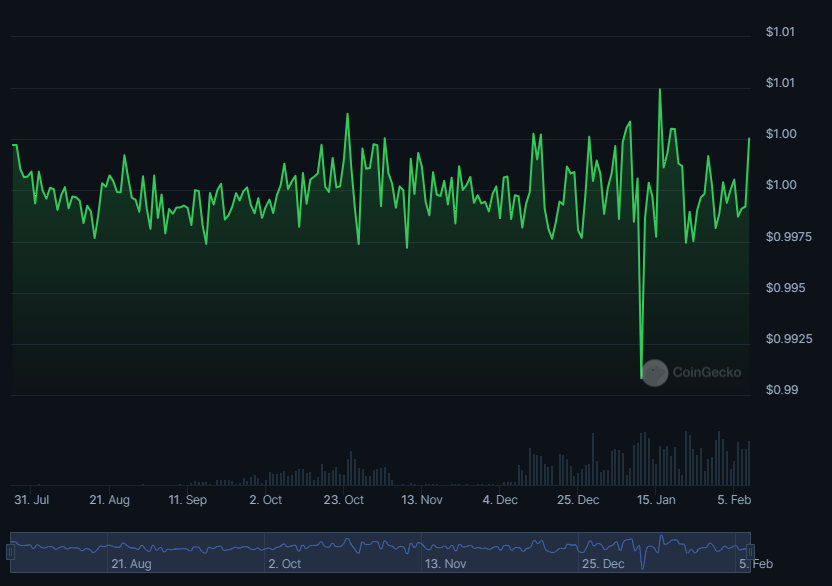Click the highest price spike near 15. Jan
Screen dimensions: 832x586
point(660,90)
